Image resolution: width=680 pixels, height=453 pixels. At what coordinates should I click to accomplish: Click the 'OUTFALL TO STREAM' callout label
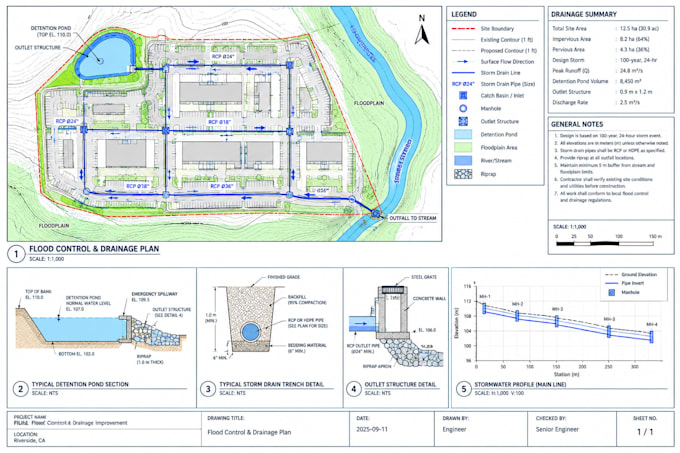[412, 218]
